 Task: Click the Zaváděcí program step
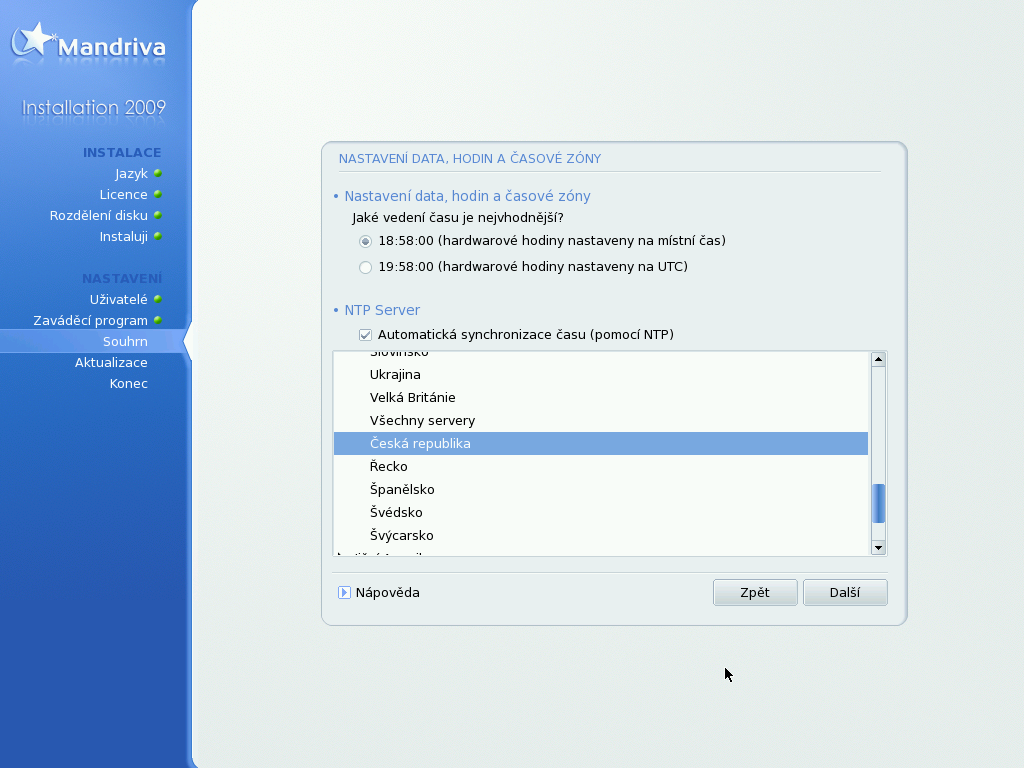click(x=90, y=321)
